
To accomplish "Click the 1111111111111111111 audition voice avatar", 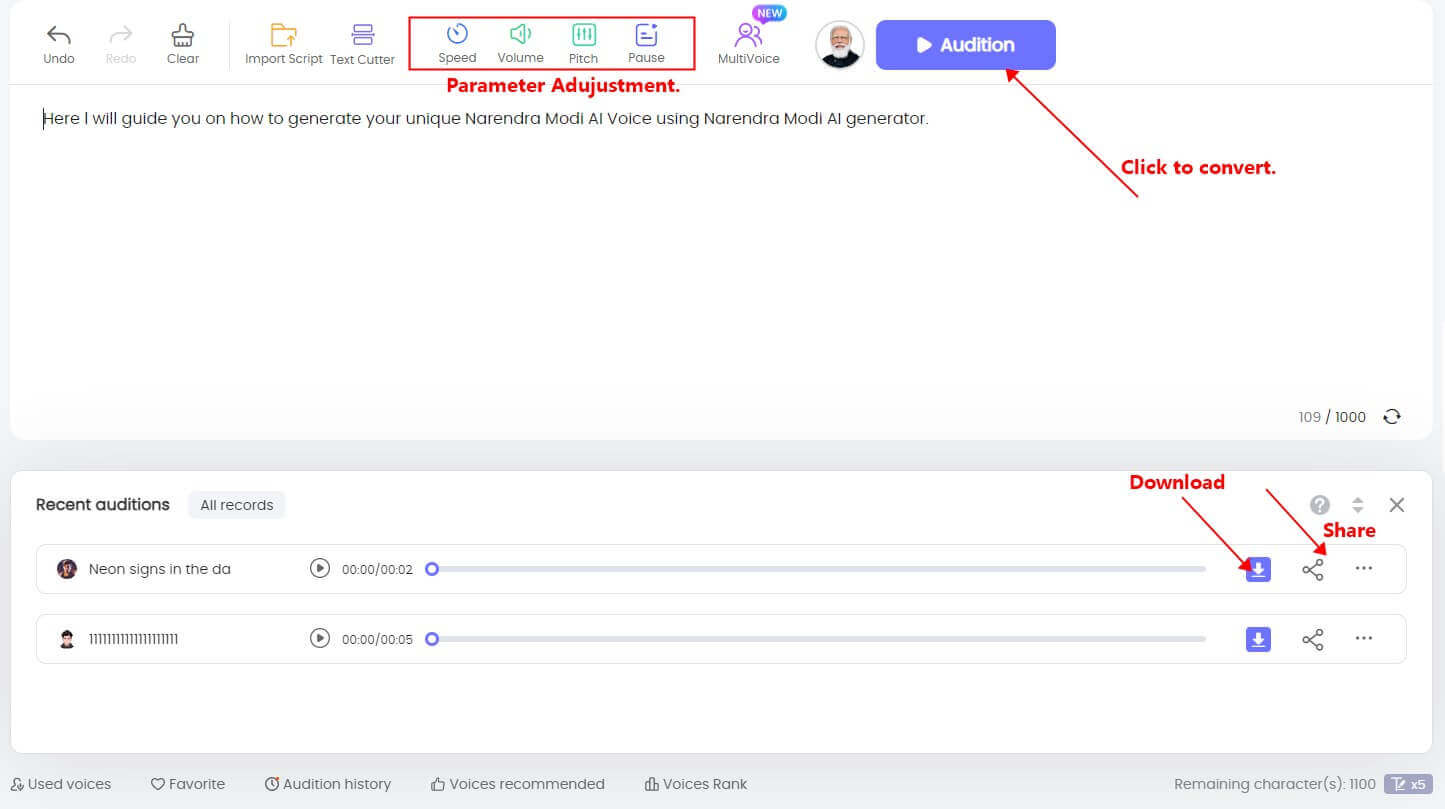I will [x=67, y=639].
